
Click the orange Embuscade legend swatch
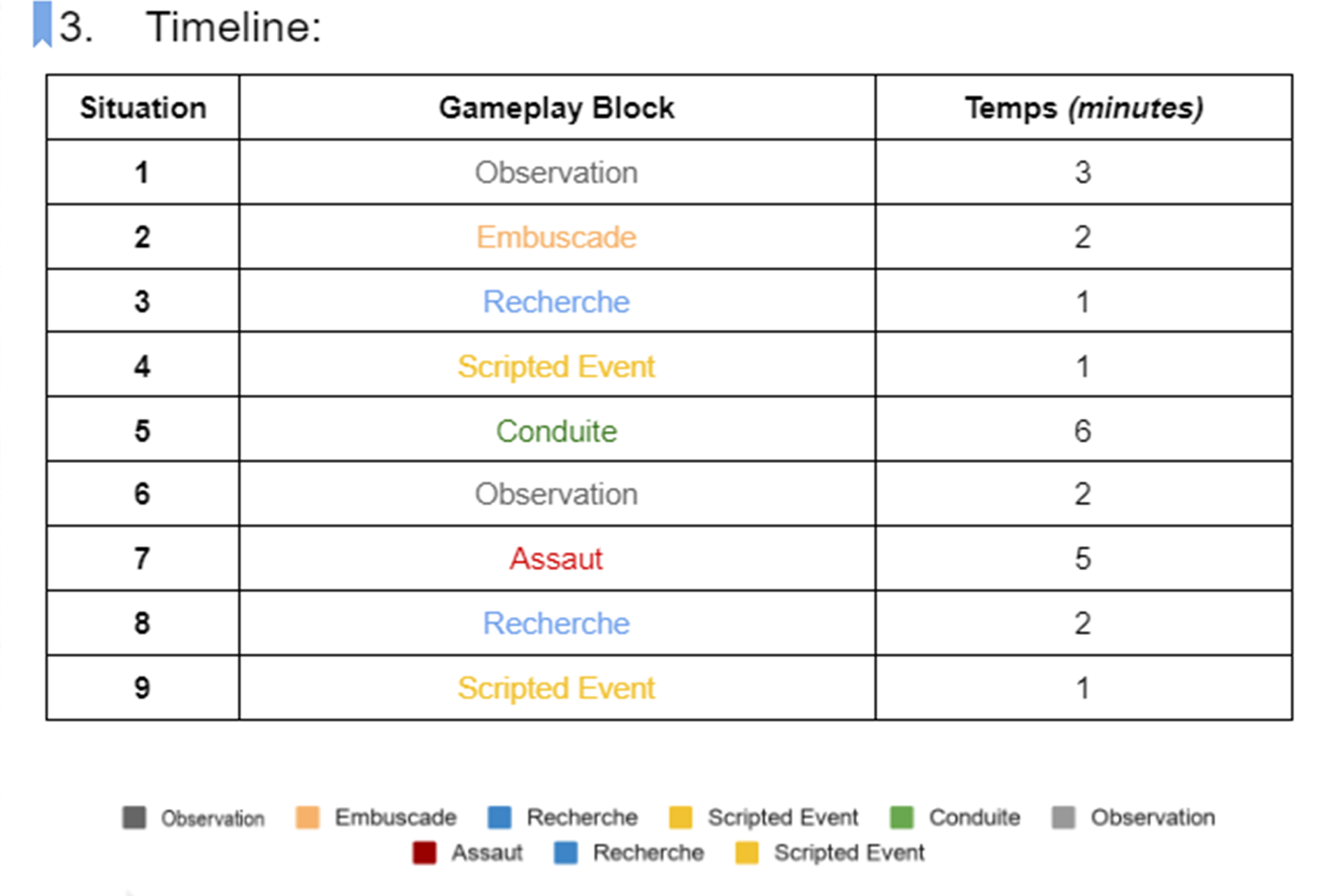307,818
